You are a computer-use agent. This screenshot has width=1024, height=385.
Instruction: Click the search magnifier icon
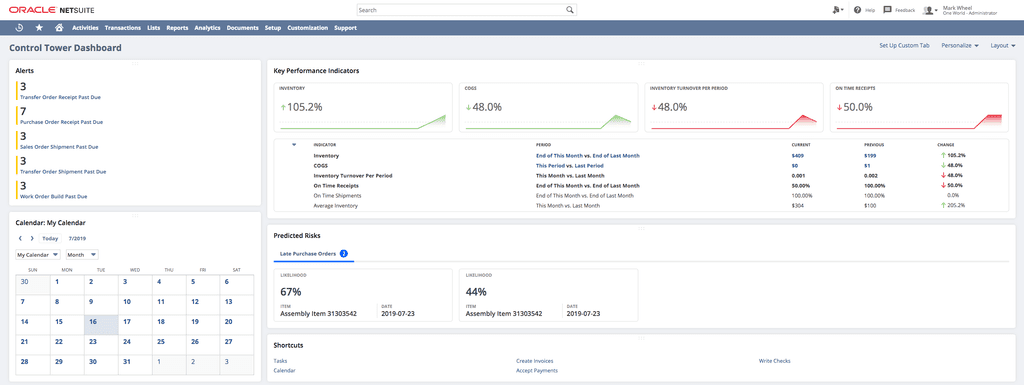point(569,10)
